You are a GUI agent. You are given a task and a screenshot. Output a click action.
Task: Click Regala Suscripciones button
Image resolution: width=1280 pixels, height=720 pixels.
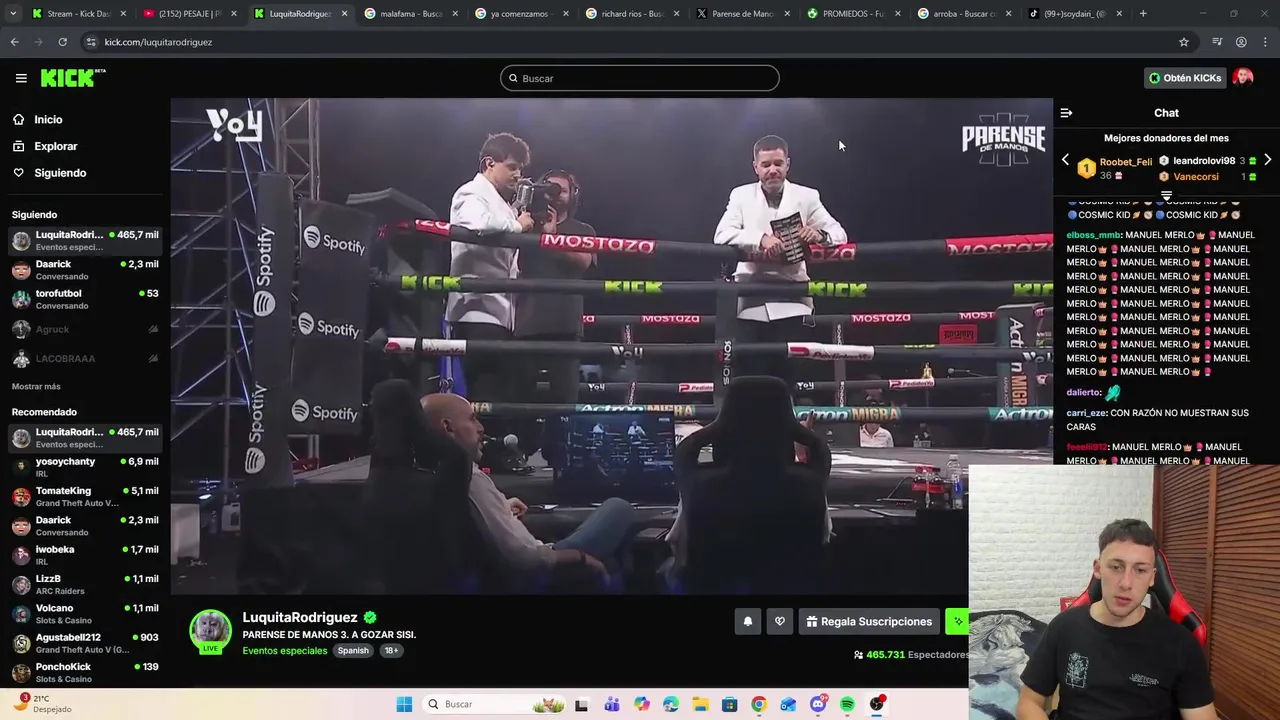pyautogui.click(x=869, y=621)
